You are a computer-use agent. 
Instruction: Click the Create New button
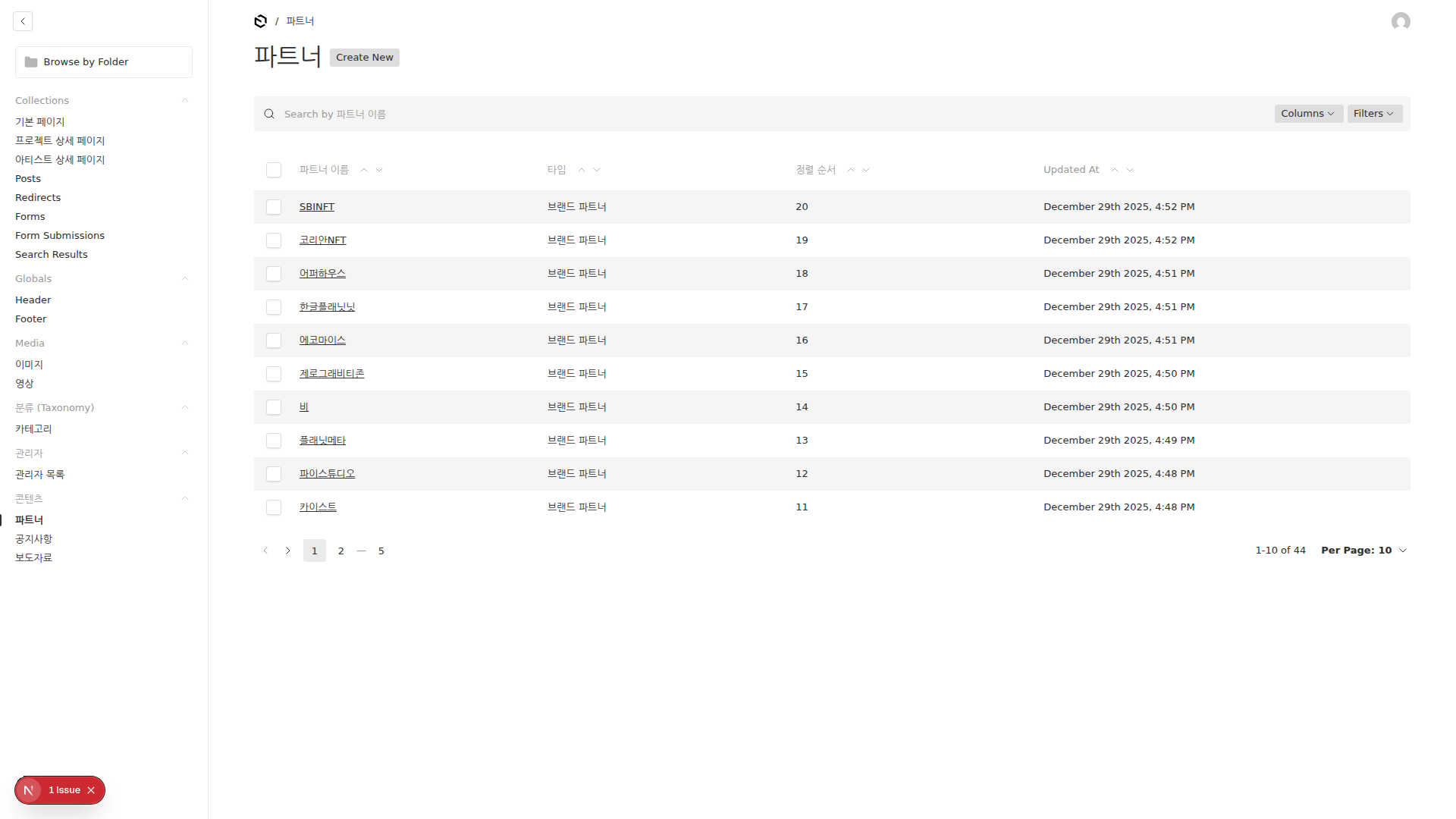click(x=364, y=58)
